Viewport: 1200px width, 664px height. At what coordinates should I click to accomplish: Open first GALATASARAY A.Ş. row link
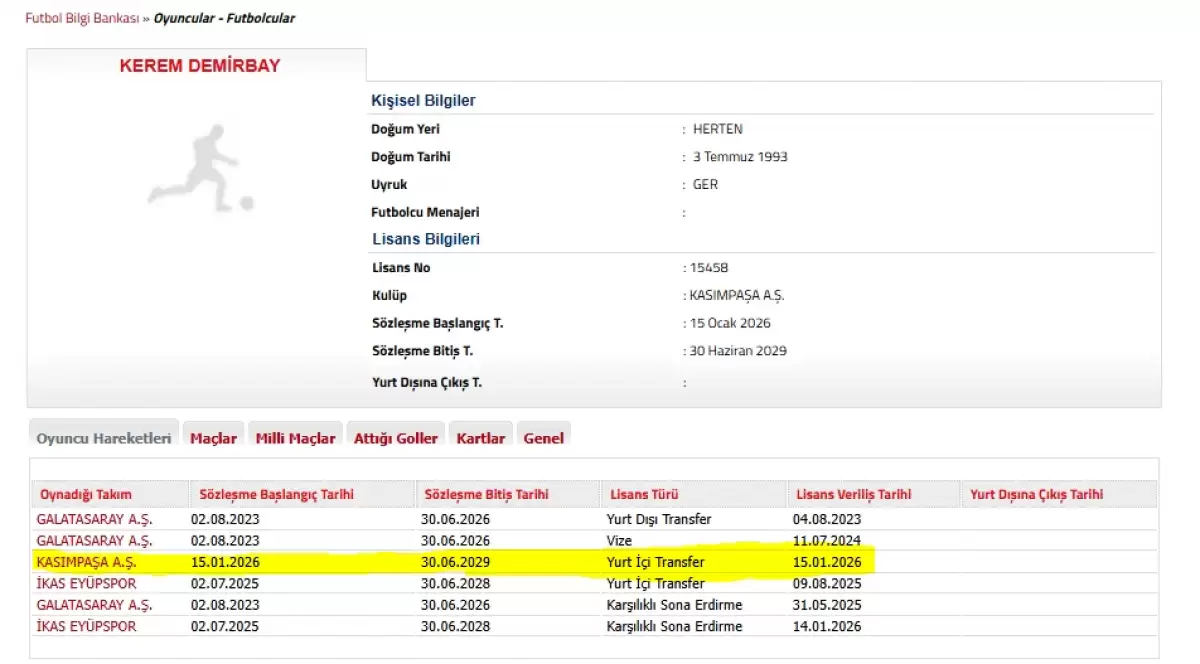94,519
